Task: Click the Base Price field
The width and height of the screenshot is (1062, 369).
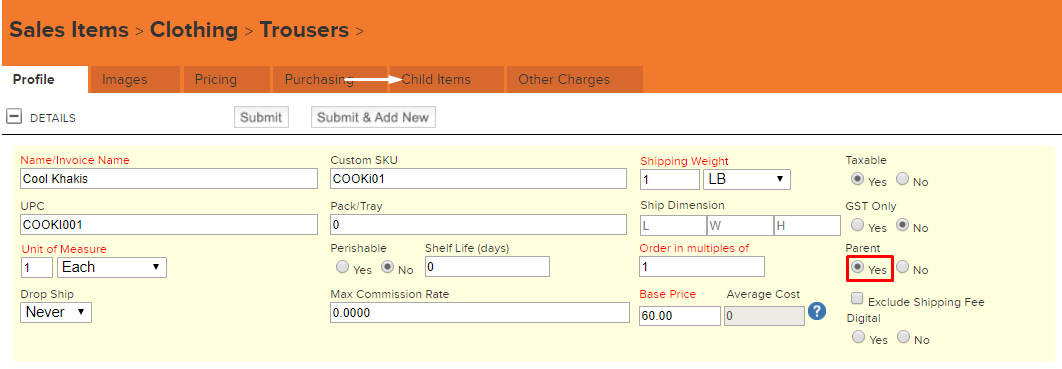Action: [x=680, y=316]
